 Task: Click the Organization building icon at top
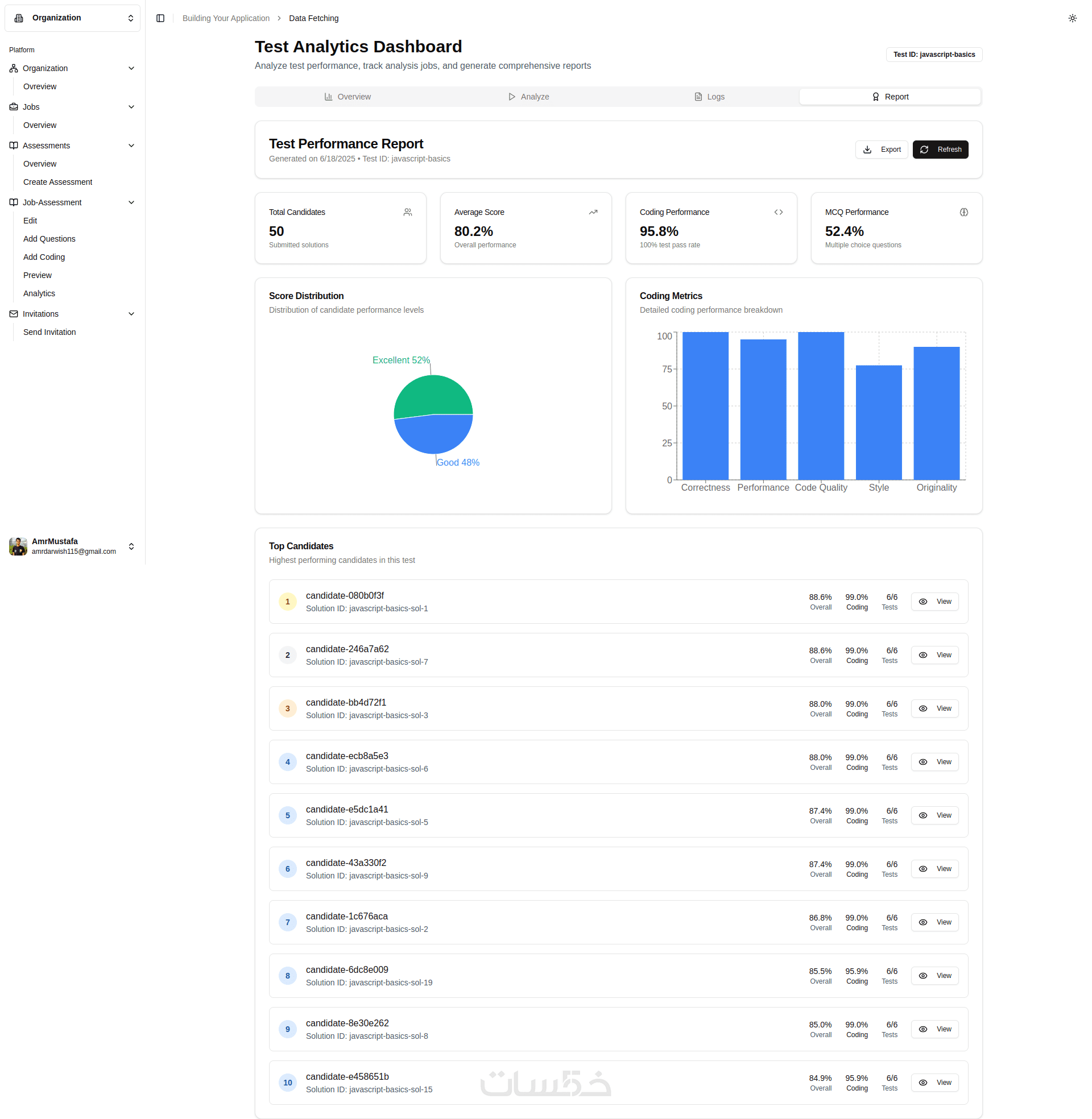(19, 18)
